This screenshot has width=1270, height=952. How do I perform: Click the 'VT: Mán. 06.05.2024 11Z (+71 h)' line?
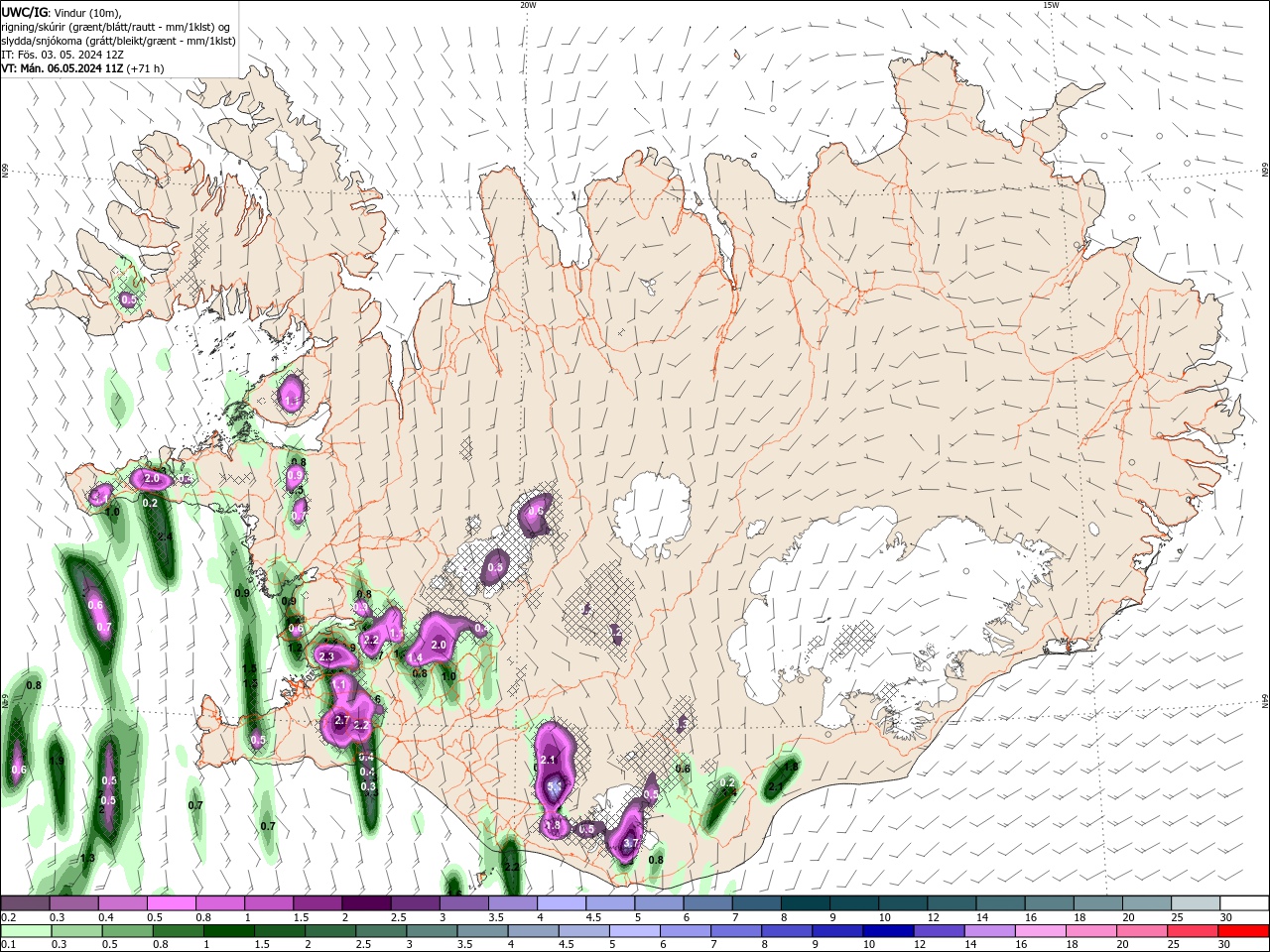pos(82,68)
